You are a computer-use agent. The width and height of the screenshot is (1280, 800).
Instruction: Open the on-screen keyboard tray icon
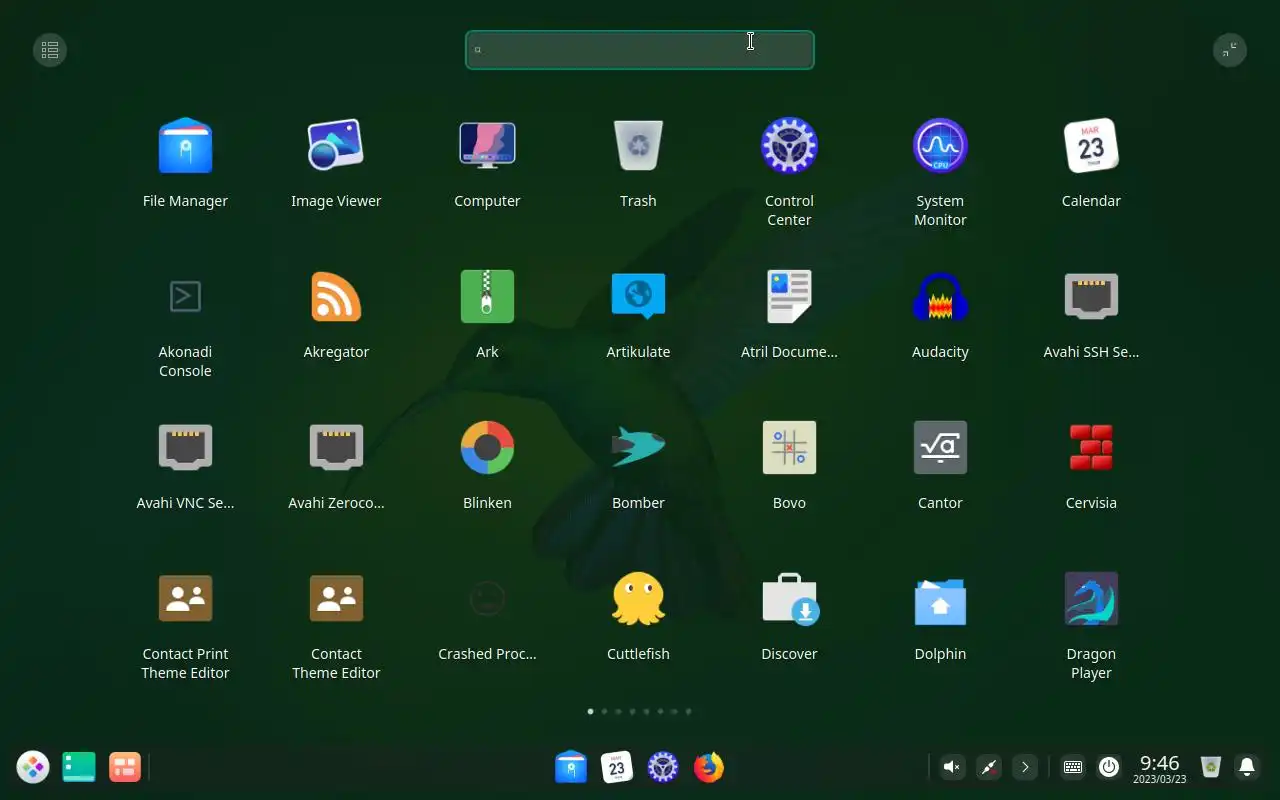(1073, 767)
